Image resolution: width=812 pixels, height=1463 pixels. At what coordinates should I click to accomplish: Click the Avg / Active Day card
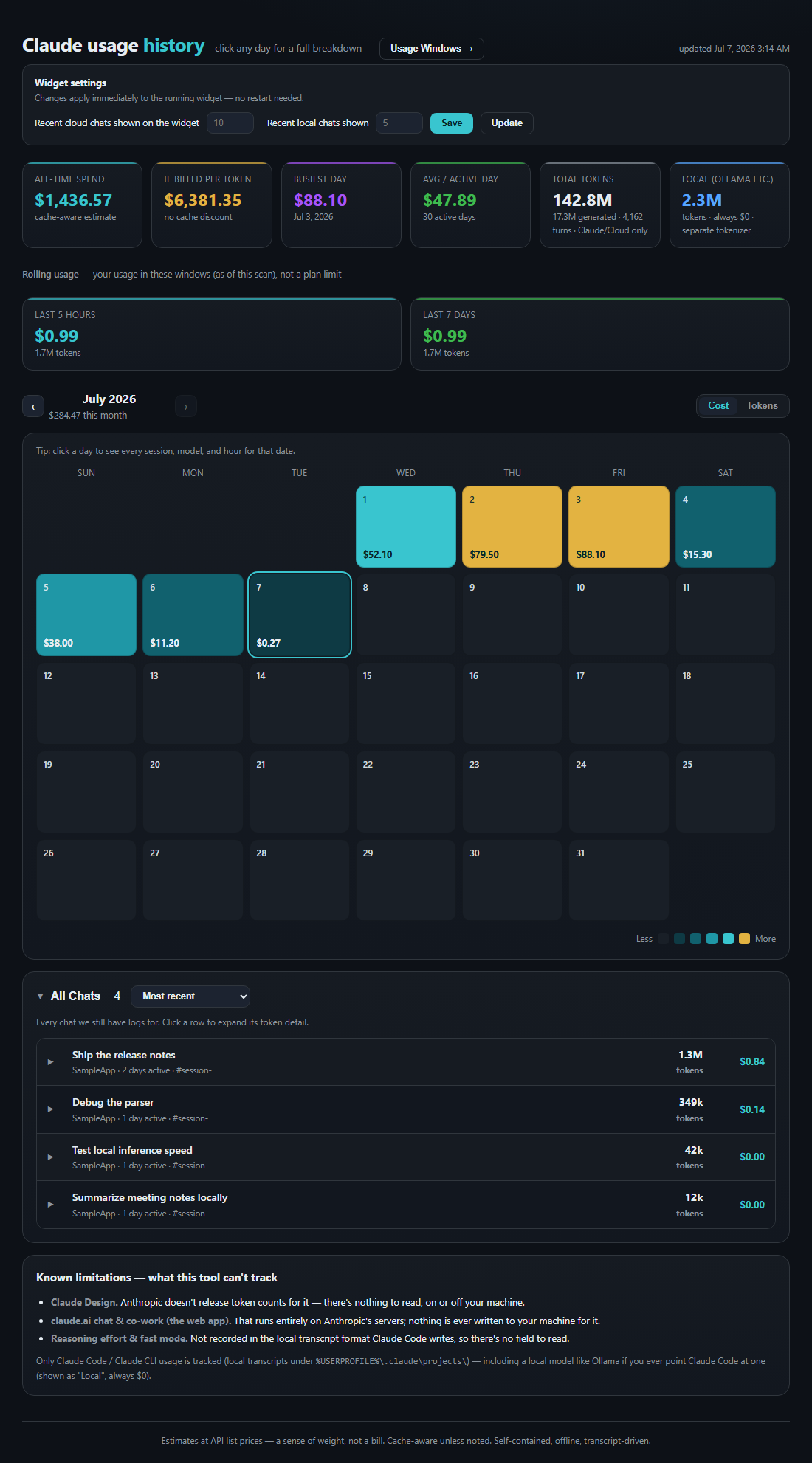pos(470,204)
